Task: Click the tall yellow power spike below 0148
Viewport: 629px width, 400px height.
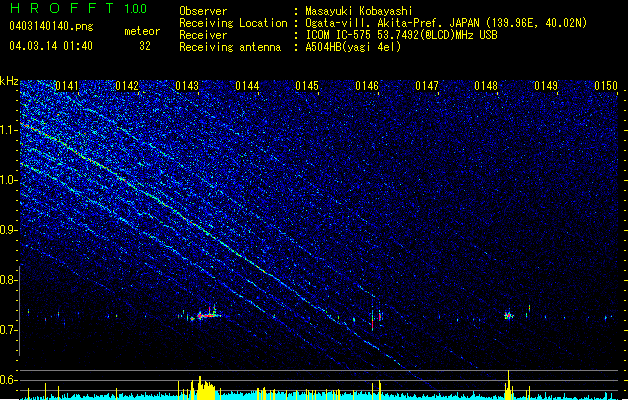Action: coord(508,384)
